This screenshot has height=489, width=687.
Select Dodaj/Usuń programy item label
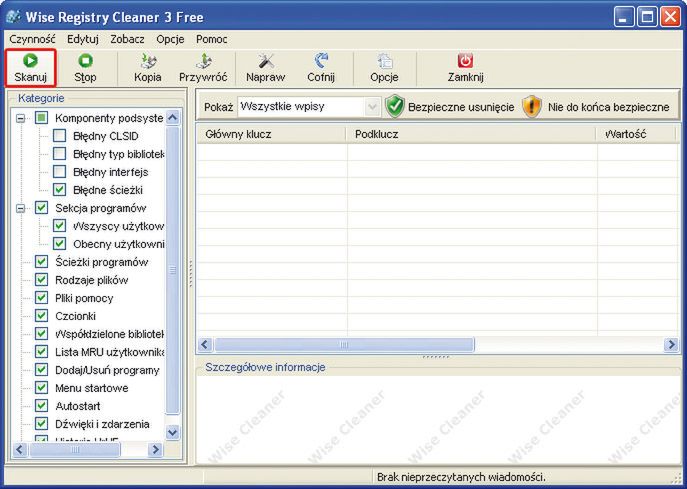[107, 370]
